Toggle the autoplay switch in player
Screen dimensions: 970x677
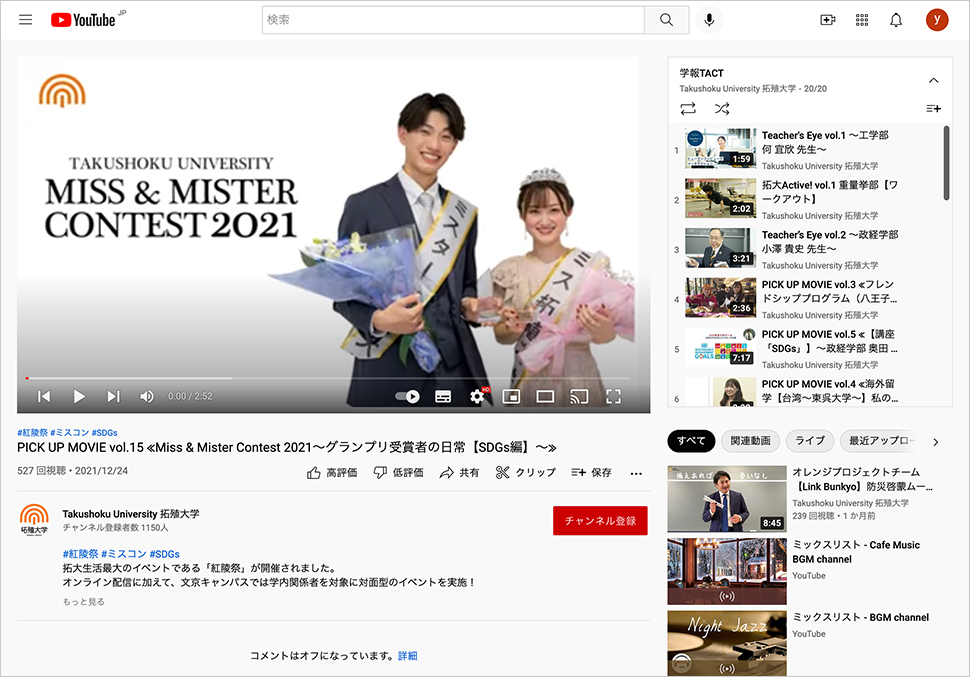coord(408,396)
